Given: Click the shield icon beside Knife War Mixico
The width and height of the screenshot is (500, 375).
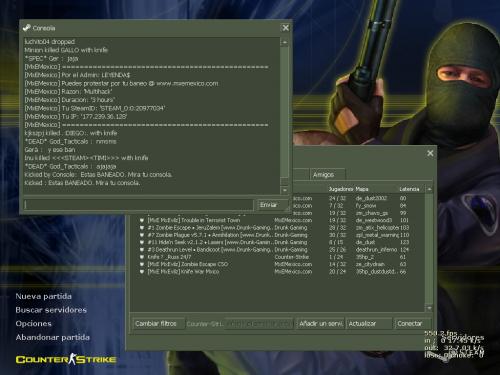Looking at the screenshot, I should coord(142,272).
